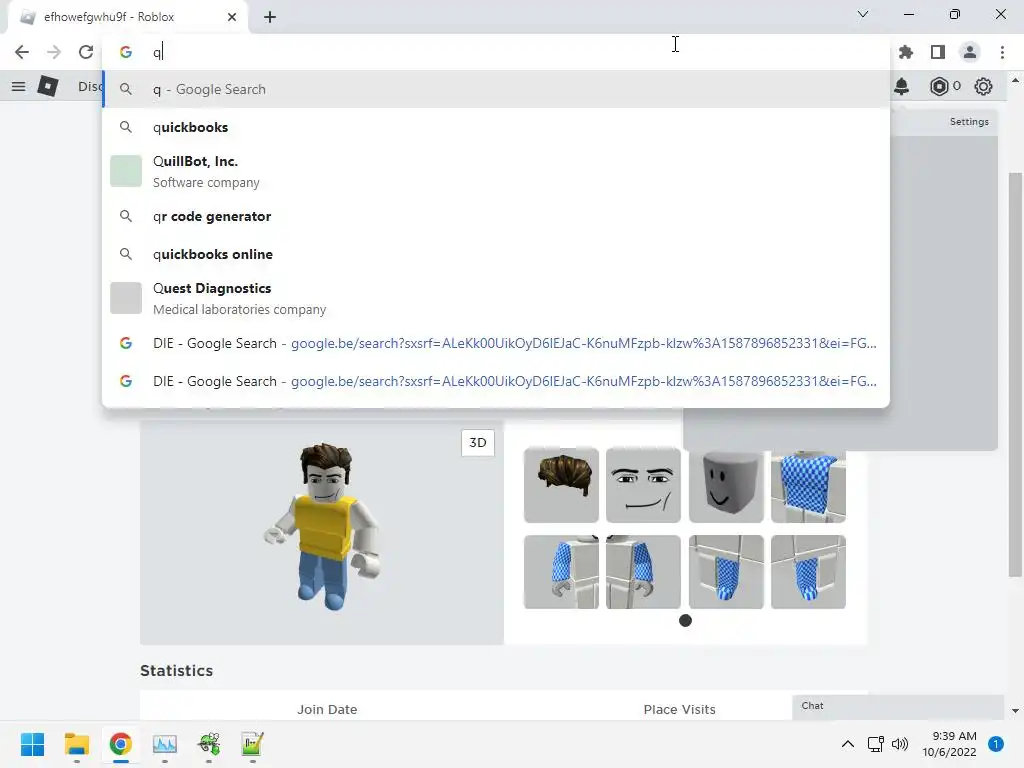Select the 'qr code generator' suggestion

pos(496,216)
